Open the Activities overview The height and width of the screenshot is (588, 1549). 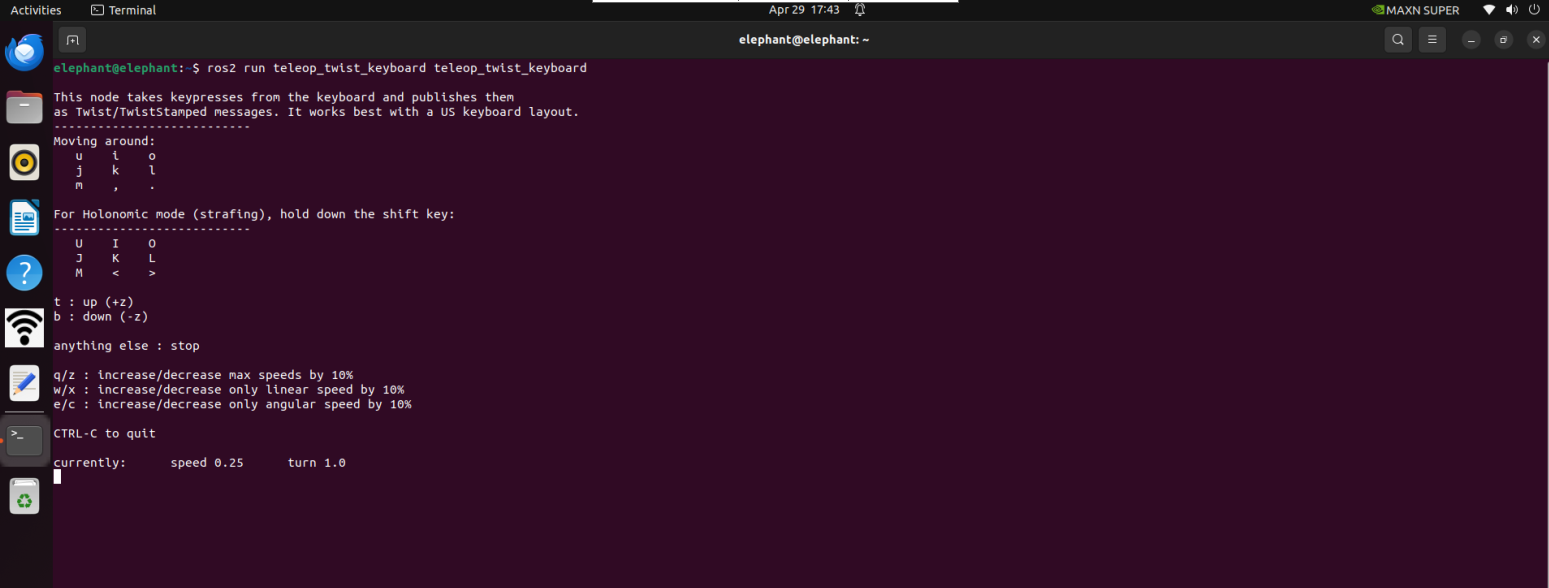click(x=36, y=10)
